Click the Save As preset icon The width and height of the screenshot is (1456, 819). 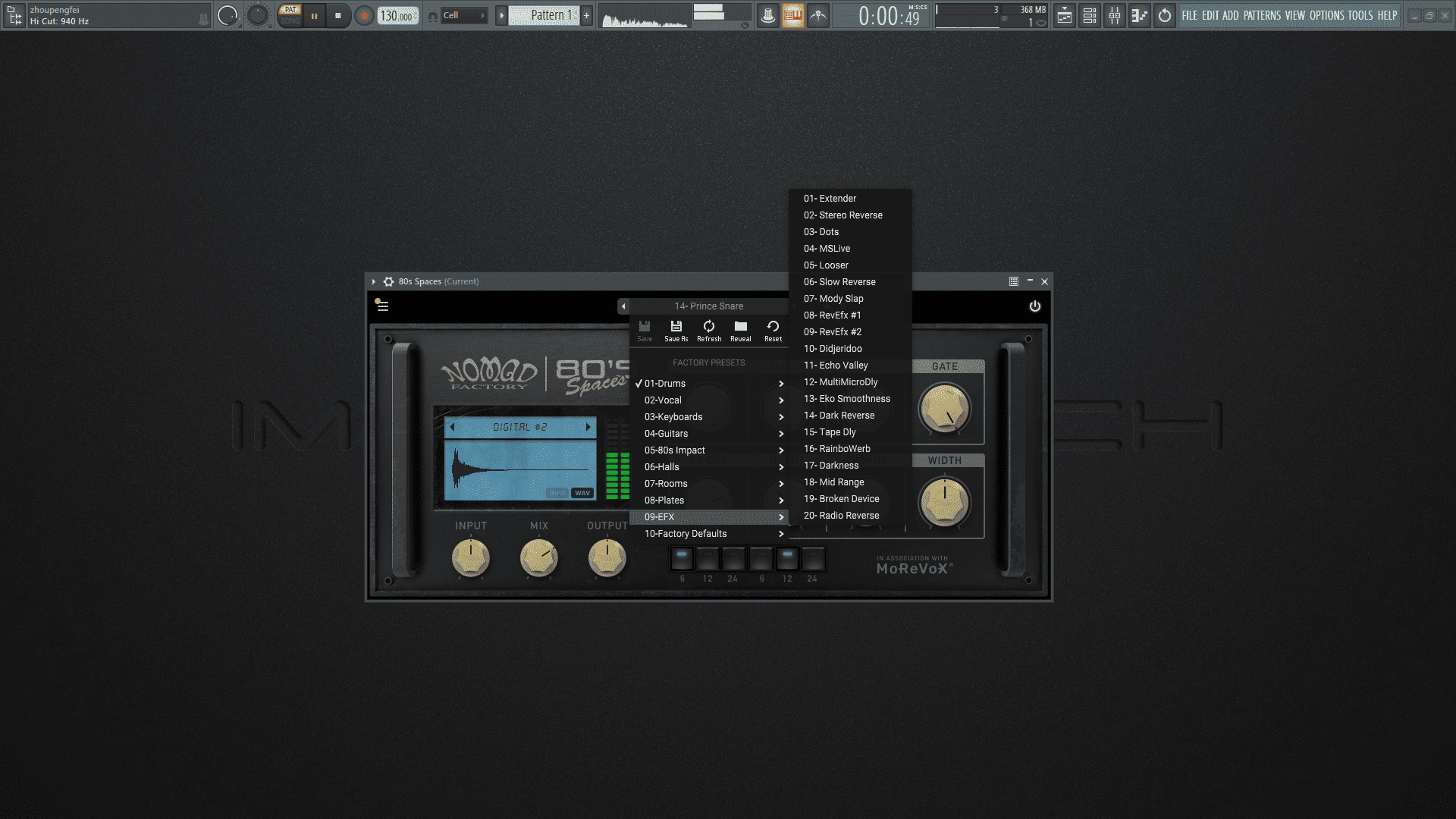[x=676, y=331]
